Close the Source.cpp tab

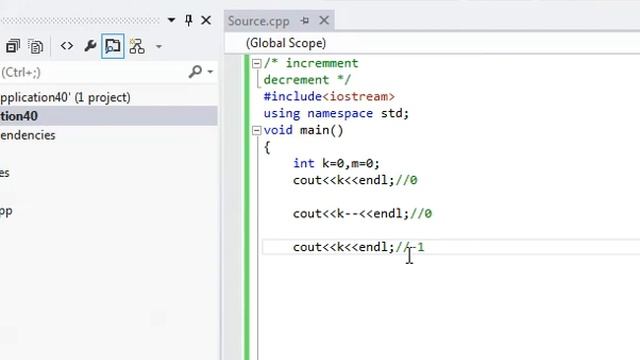click(x=324, y=20)
